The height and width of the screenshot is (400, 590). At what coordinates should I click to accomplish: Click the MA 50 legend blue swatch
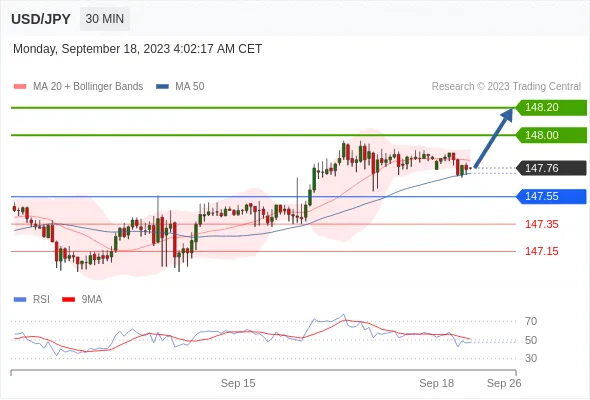[162, 87]
